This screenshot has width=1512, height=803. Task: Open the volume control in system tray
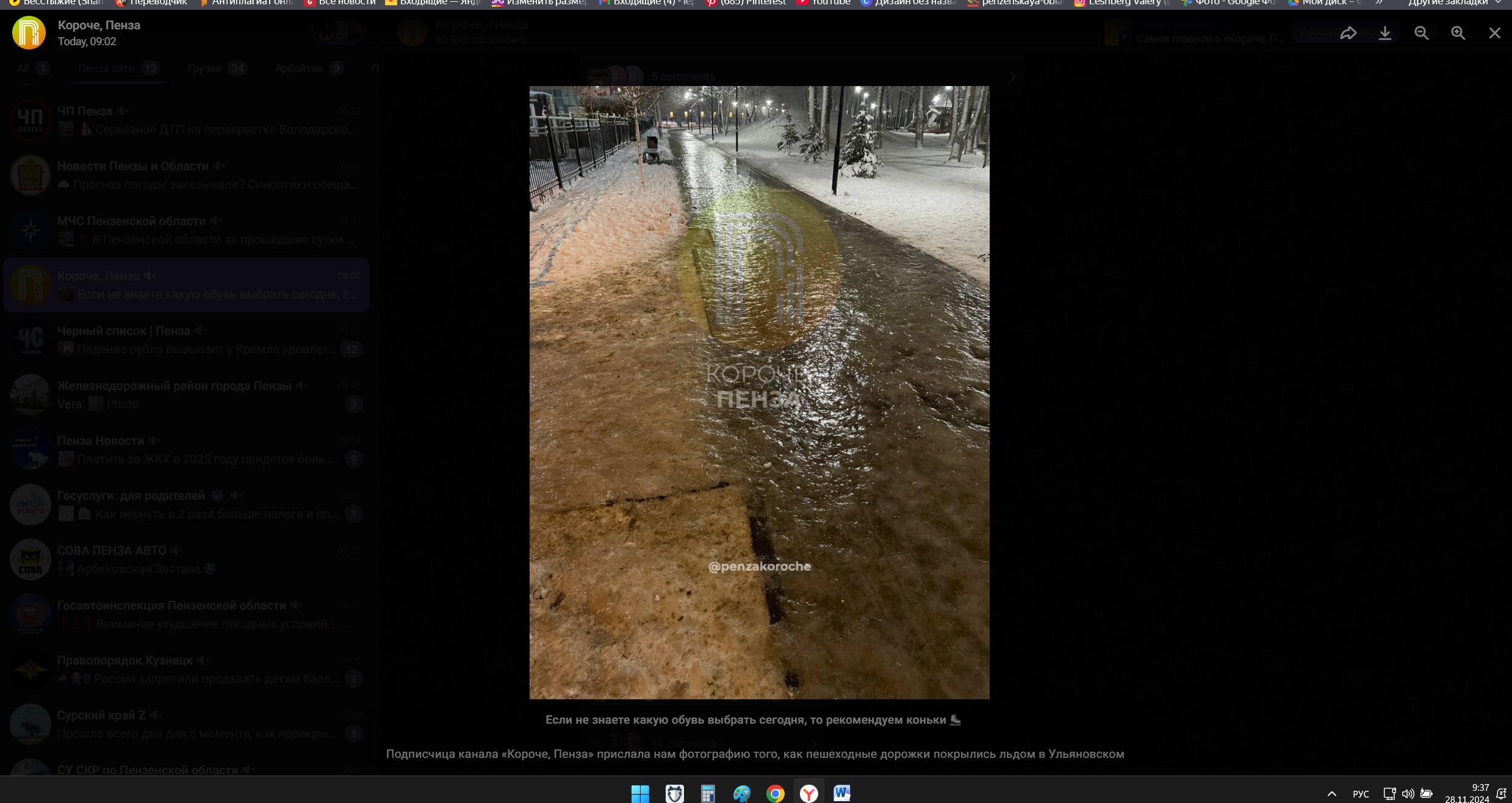(1408, 794)
